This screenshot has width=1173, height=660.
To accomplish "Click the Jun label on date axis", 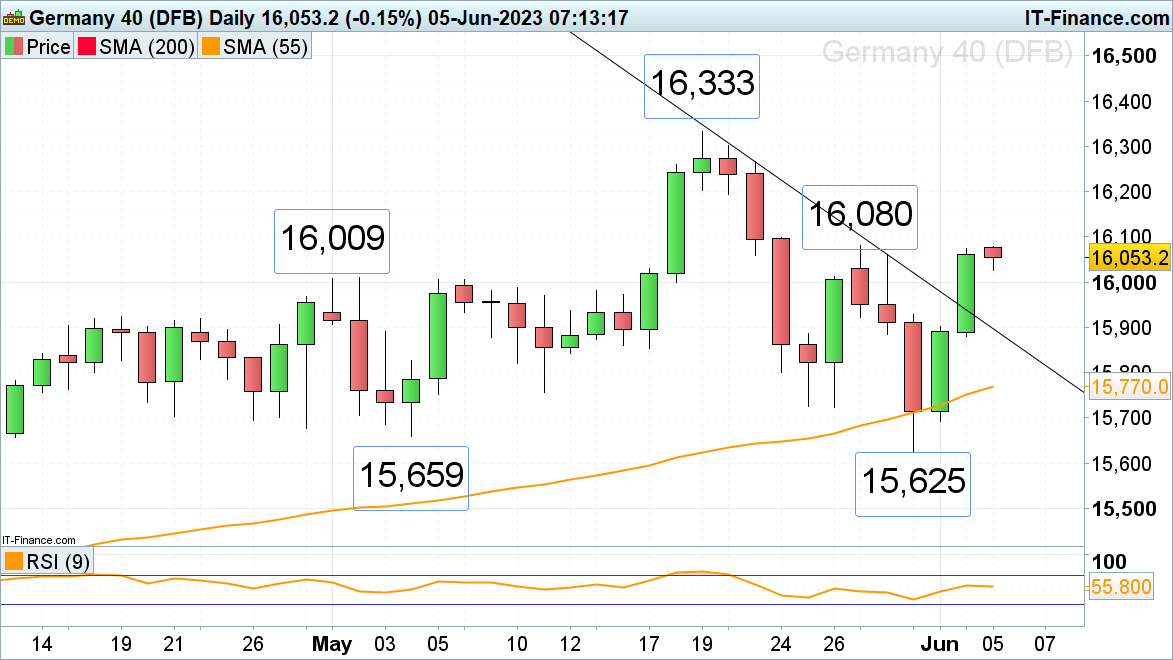I will (940, 644).
